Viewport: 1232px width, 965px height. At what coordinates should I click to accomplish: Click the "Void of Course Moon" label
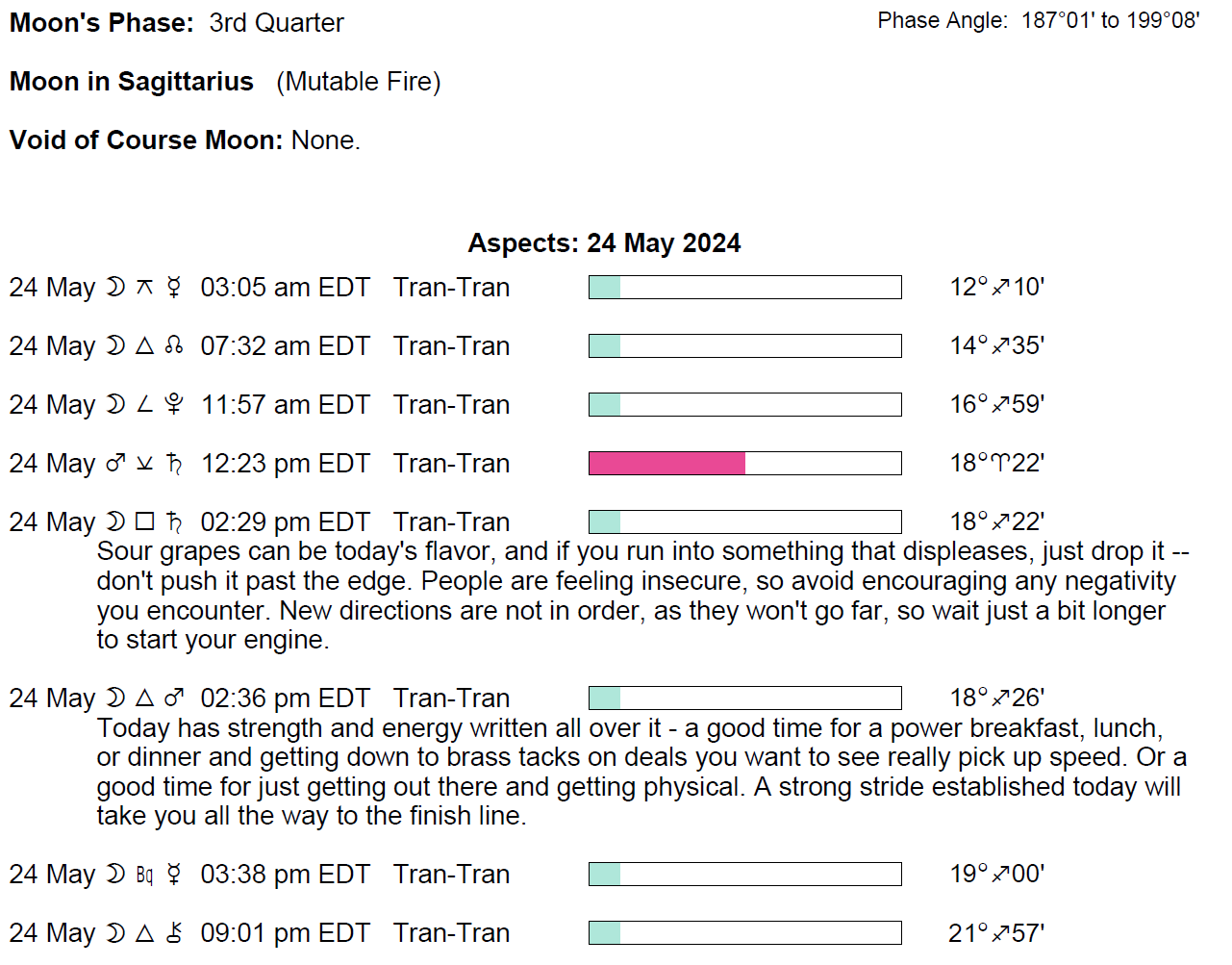146,140
